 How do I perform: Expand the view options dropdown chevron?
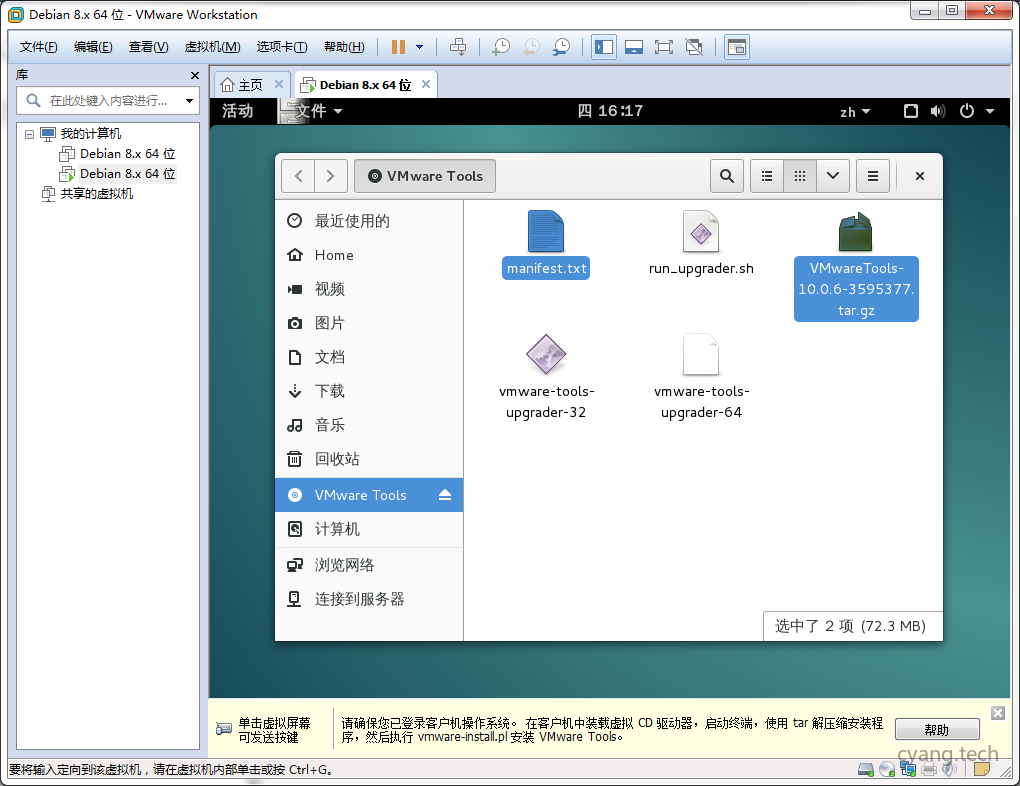tap(832, 176)
